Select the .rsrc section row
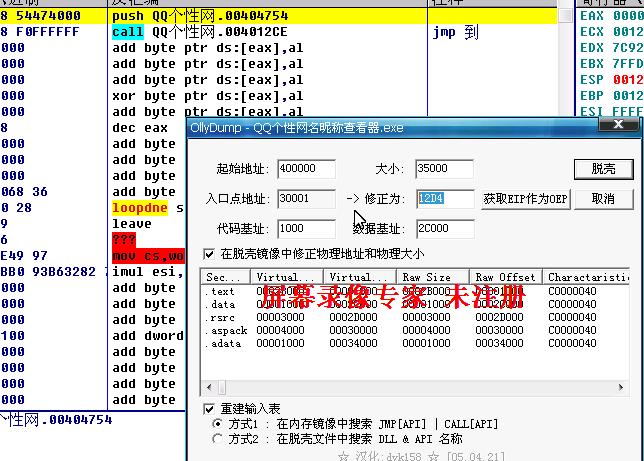This screenshot has height=461, width=644. click(x=415, y=317)
